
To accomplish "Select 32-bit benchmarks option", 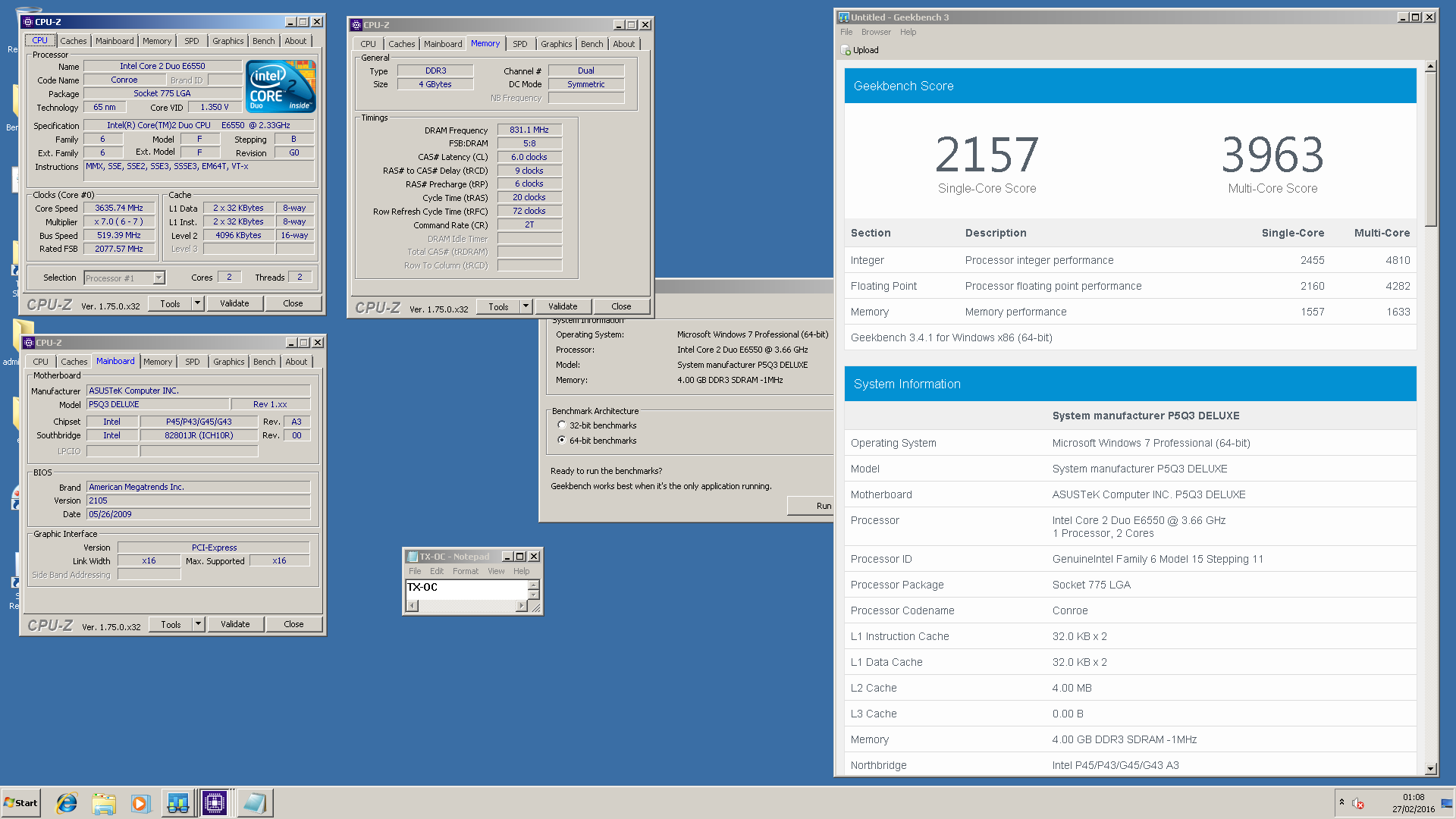I will click(562, 425).
